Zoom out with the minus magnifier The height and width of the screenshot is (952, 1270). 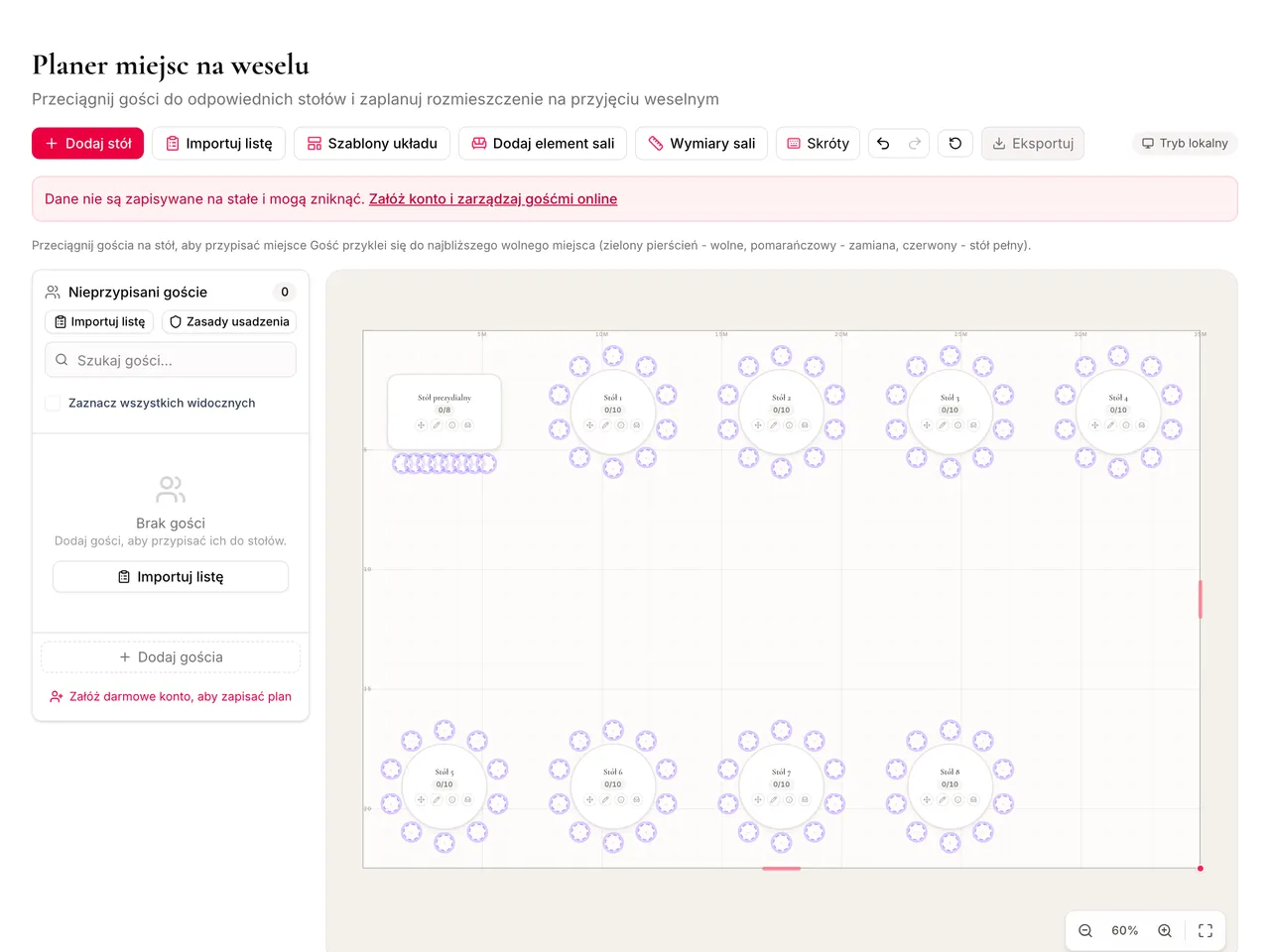click(x=1085, y=930)
